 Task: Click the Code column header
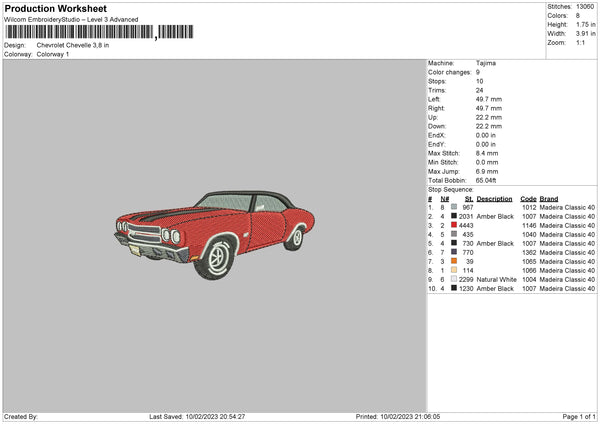pos(528,199)
